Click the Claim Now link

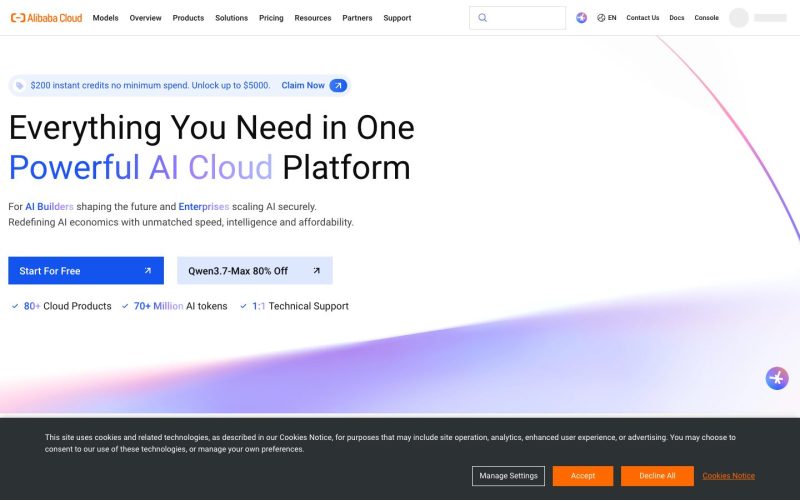pyautogui.click(x=303, y=86)
